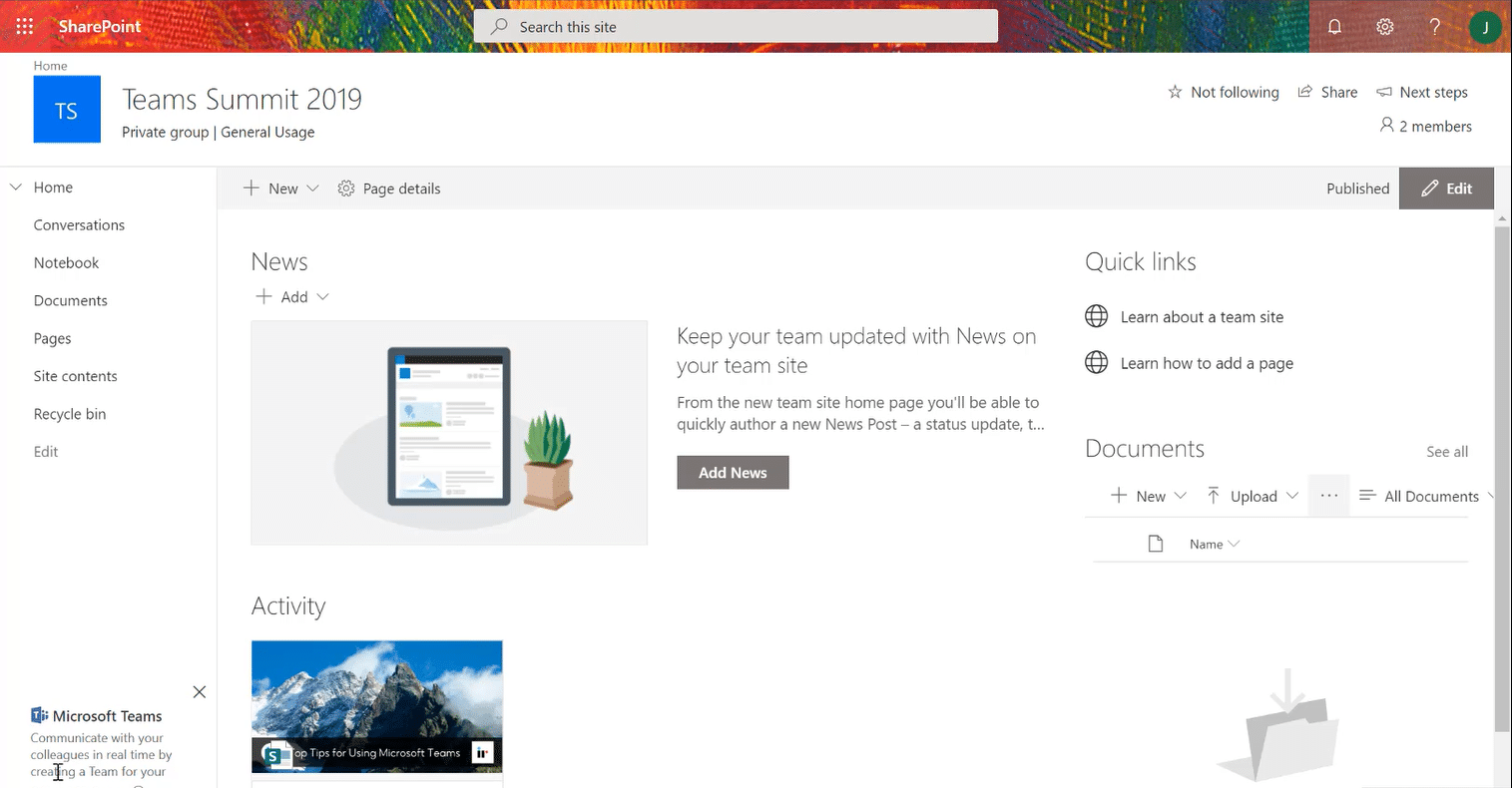Image resolution: width=1512 pixels, height=788 pixels.
Task: Go to Home in left navigation
Action: click(x=53, y=188)
